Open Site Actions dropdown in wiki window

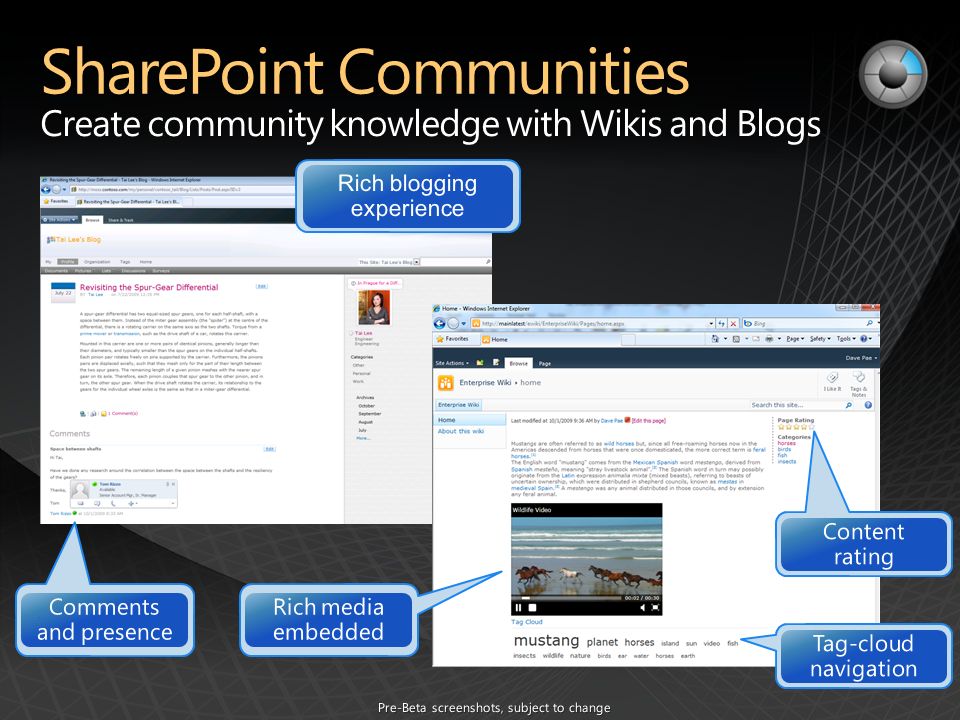point(452,364)
